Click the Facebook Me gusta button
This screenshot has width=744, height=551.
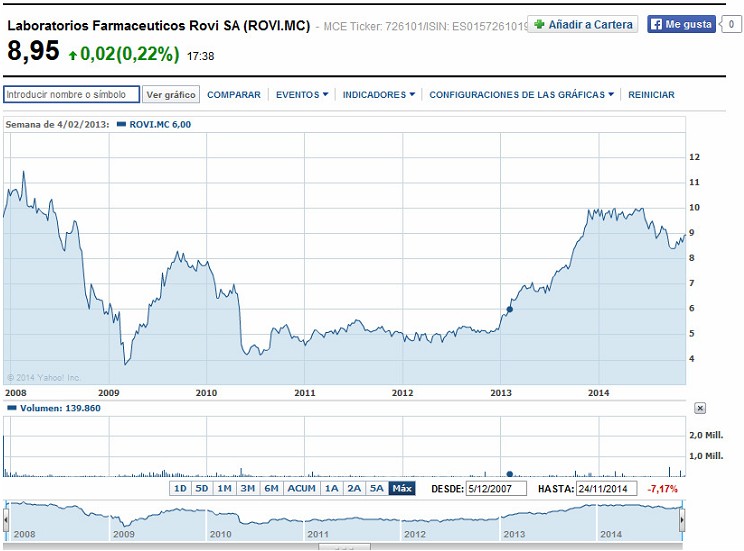[681, 24]
